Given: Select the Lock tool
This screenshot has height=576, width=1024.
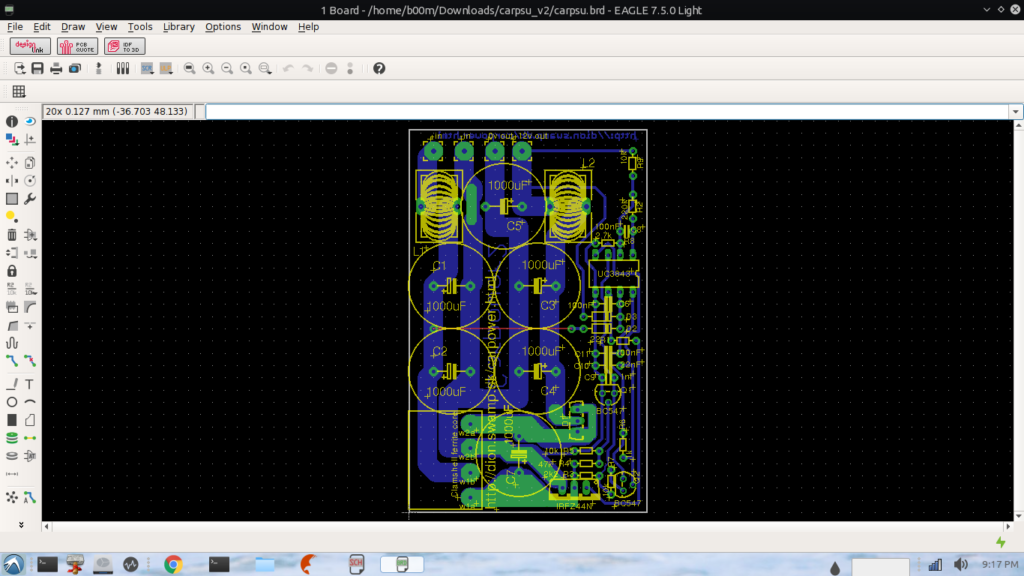Looking at the screenshot, I should [x=12, y=270].
